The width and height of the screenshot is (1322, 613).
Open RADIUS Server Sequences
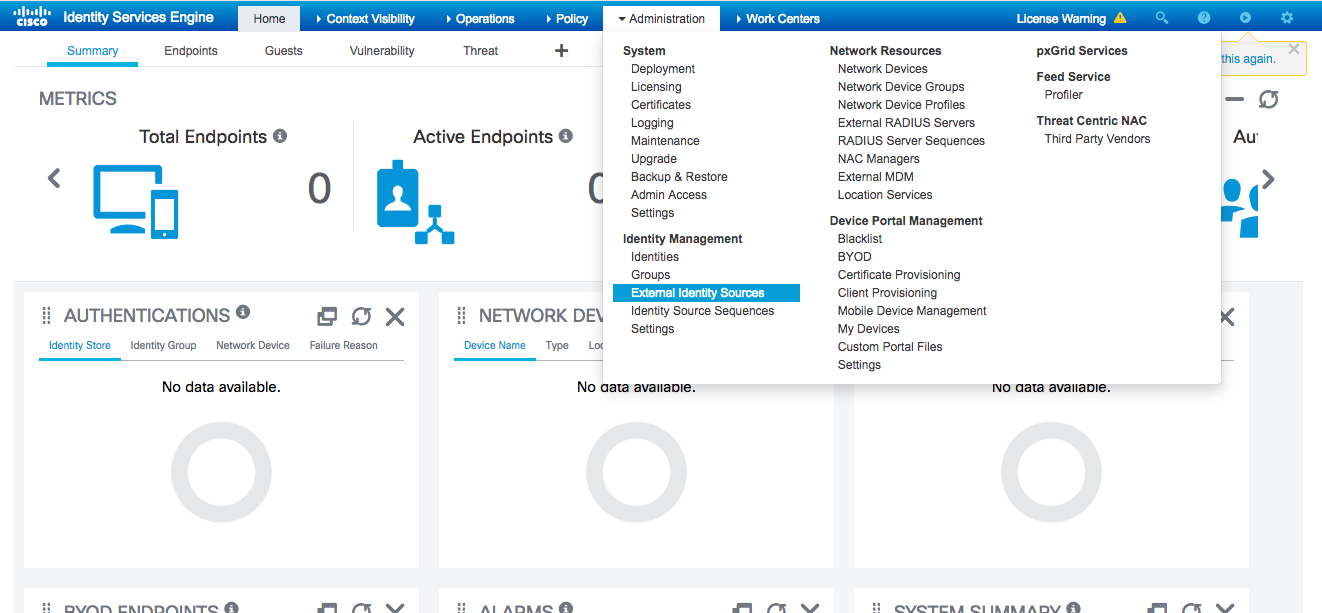click(911, 141)
